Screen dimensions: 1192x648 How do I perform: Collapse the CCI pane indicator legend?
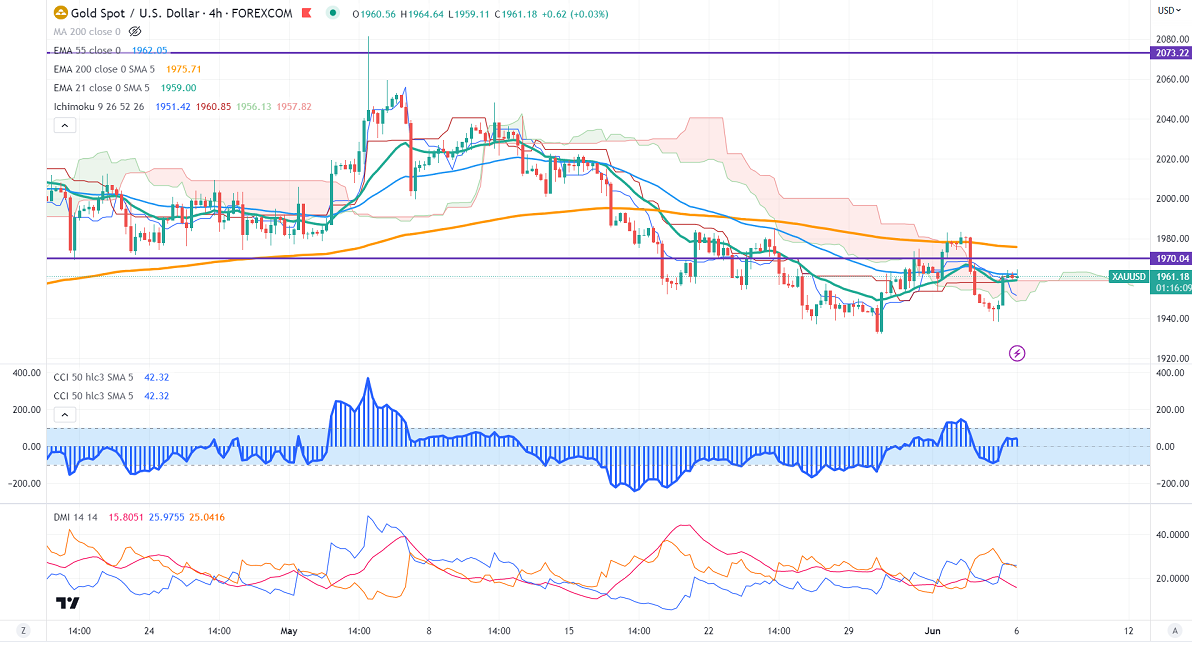65,415
